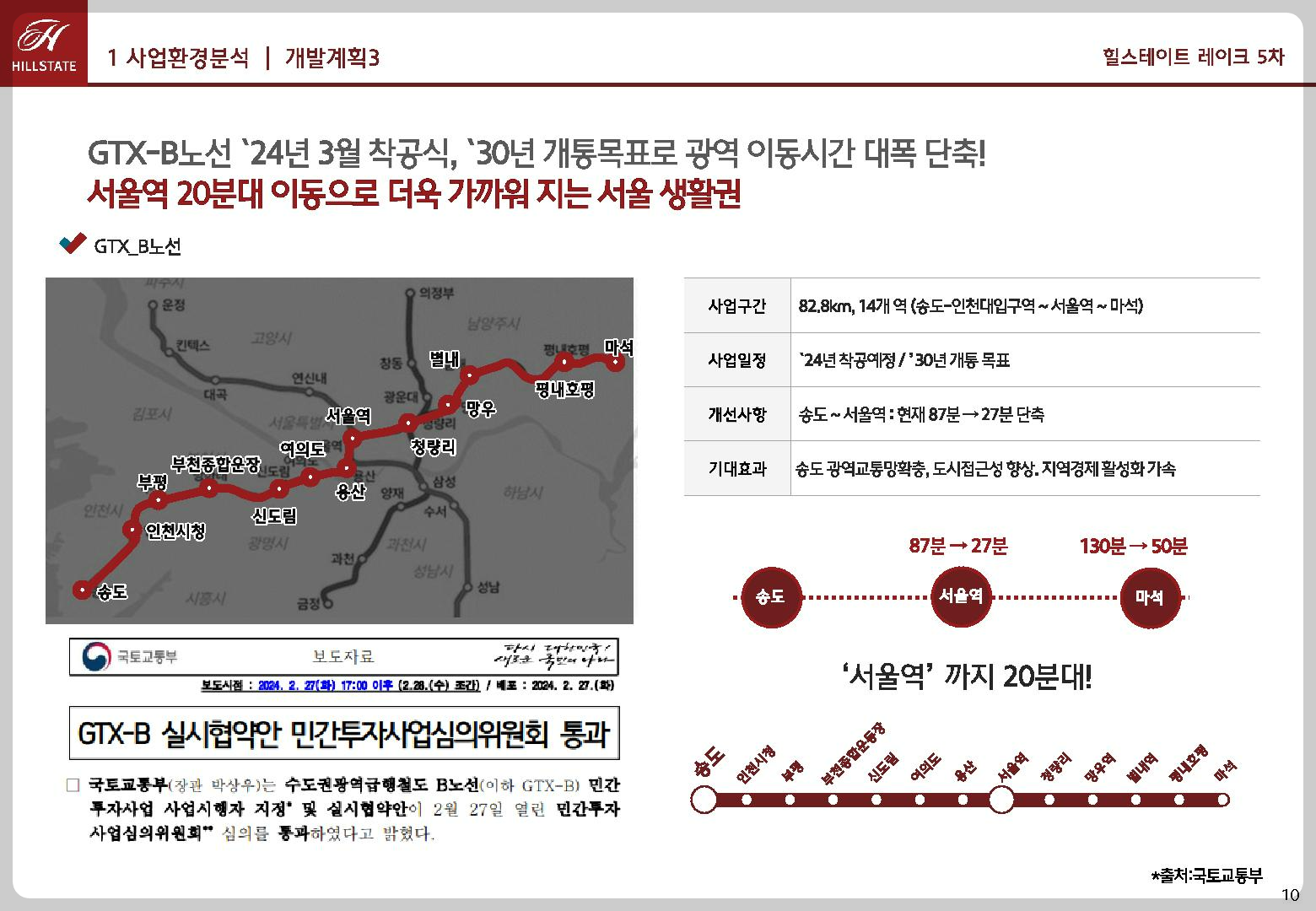Click the '인천시청' label on the map
Viewport: 1316px width, 911px height.
tap(175, 531)
